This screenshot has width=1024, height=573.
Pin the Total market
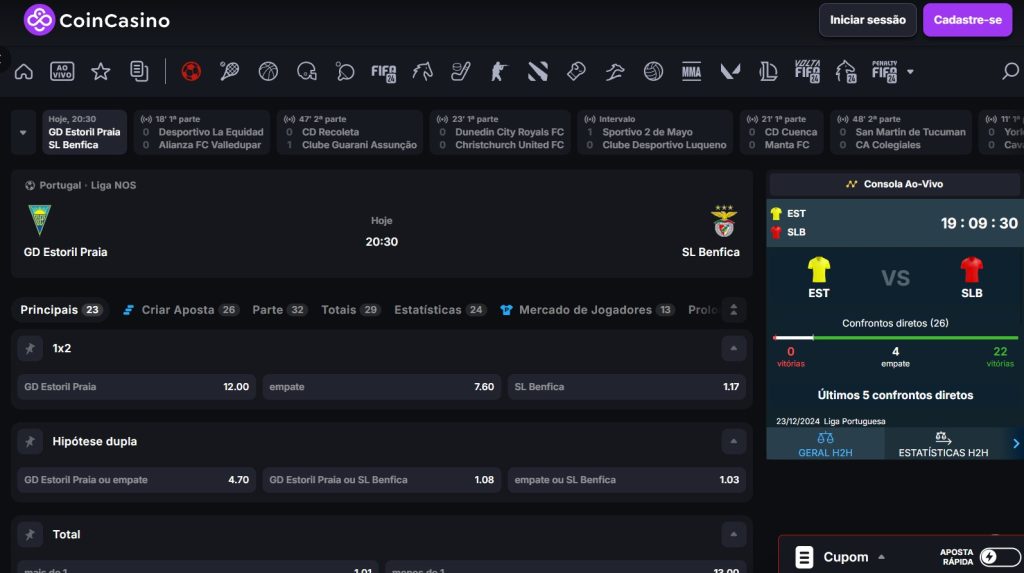(x=30, y=534)
